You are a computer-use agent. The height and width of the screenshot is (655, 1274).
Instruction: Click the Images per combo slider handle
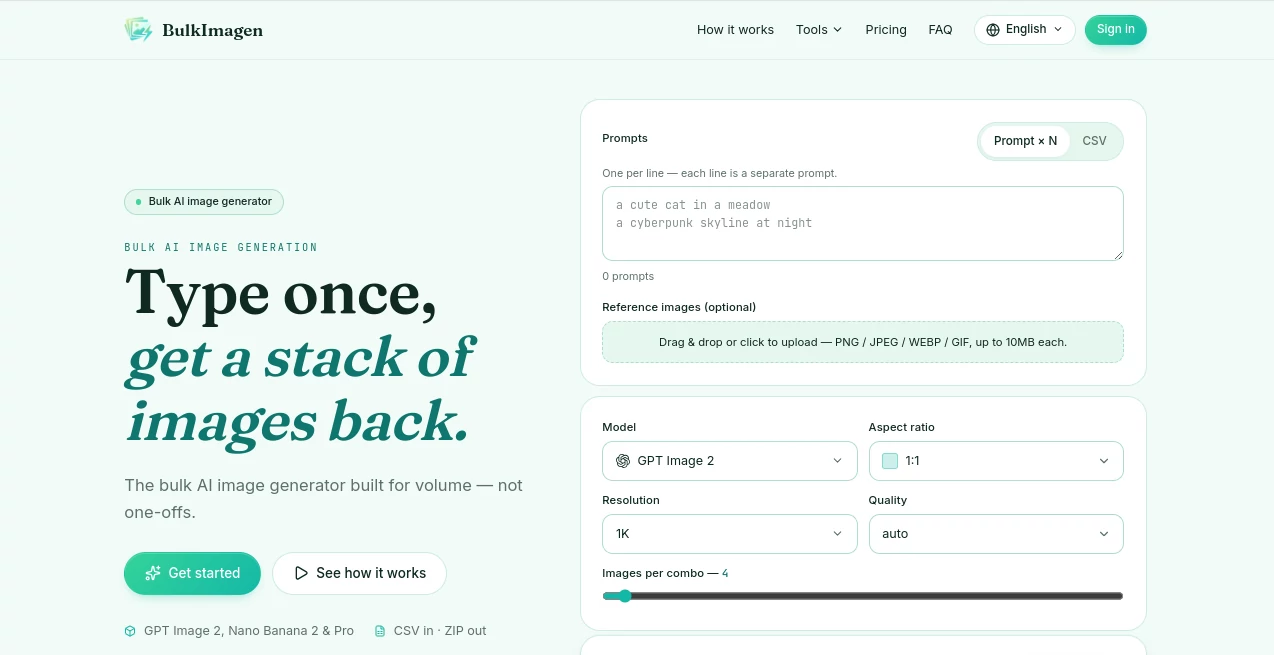(625, 596)
